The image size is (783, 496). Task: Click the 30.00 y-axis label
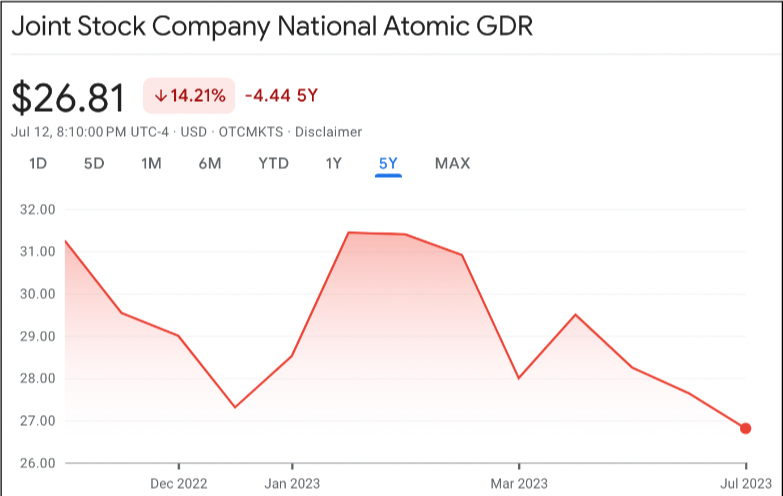tap(37, 294)
